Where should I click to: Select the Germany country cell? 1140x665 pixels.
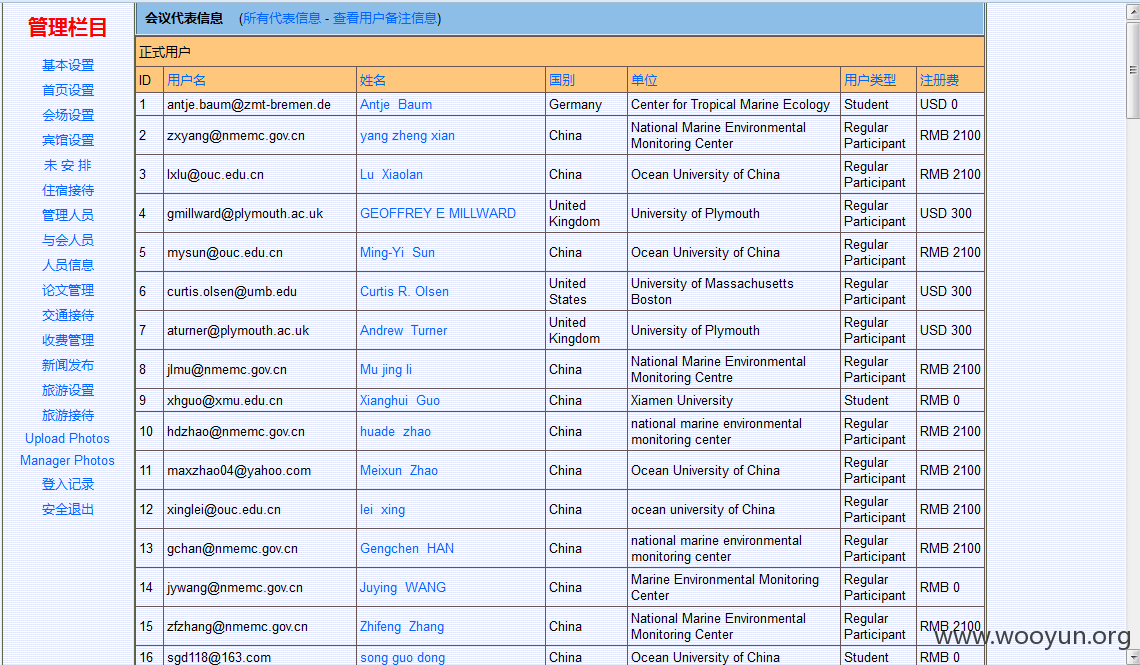pyautogui.click(x=586, y=105)
